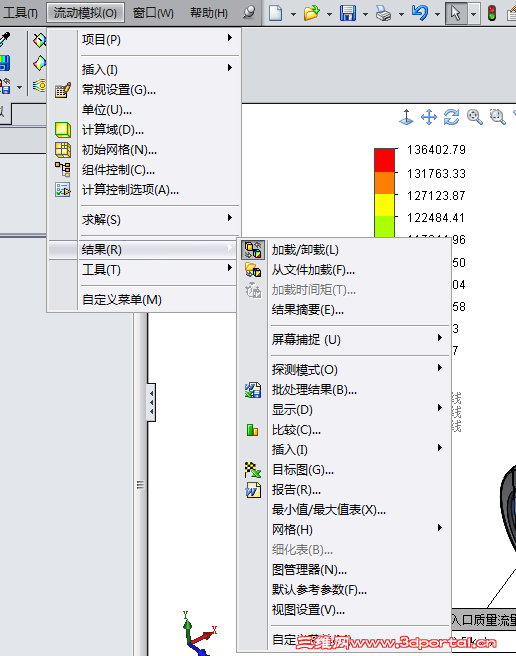Click the Pan view cross-arrows icon
The height and width of the screenshot is (656, 516).
[429, 117]
